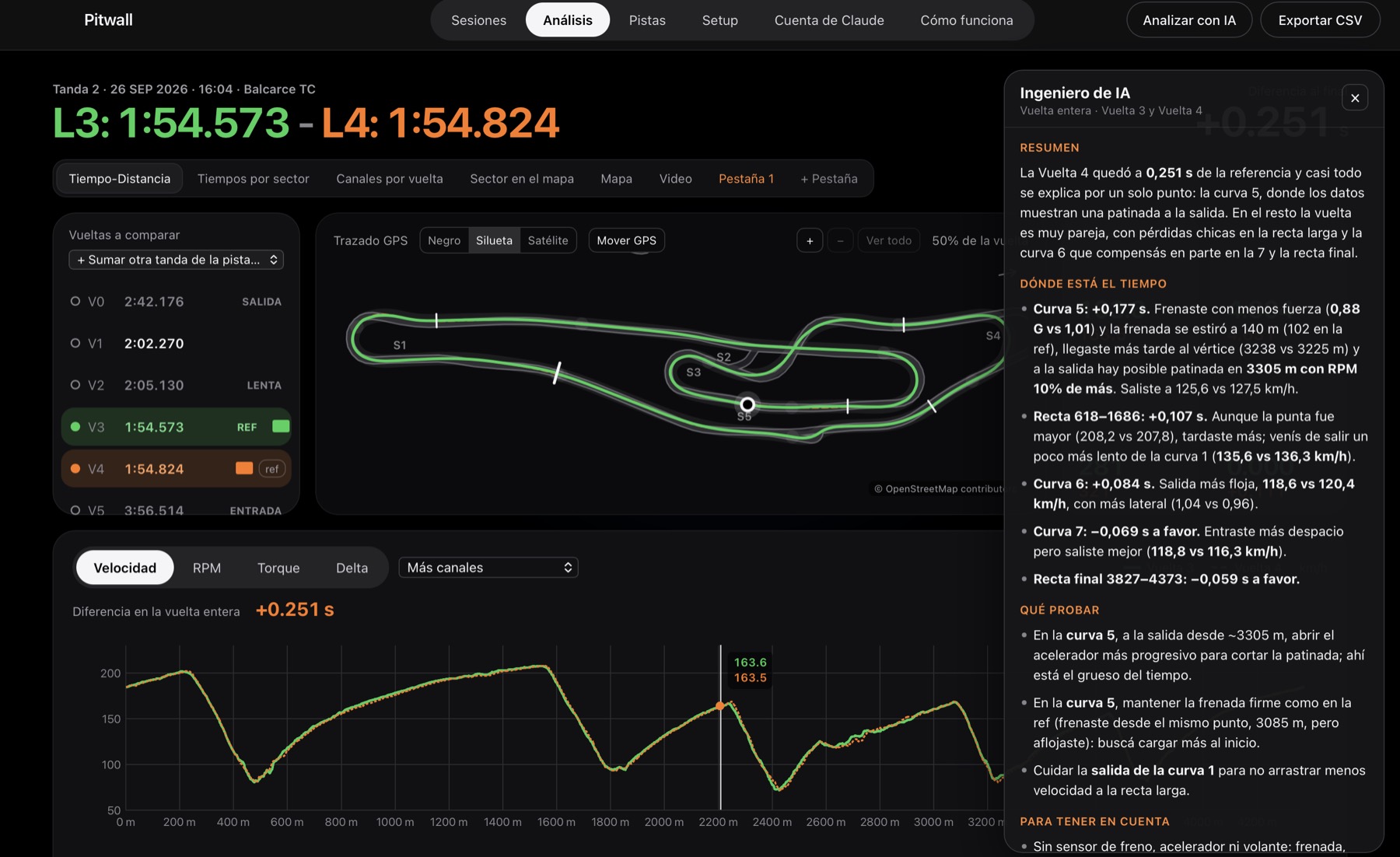Click the DÓNDE ESTÁ EL TIEMPO heading

point(1093,284)
